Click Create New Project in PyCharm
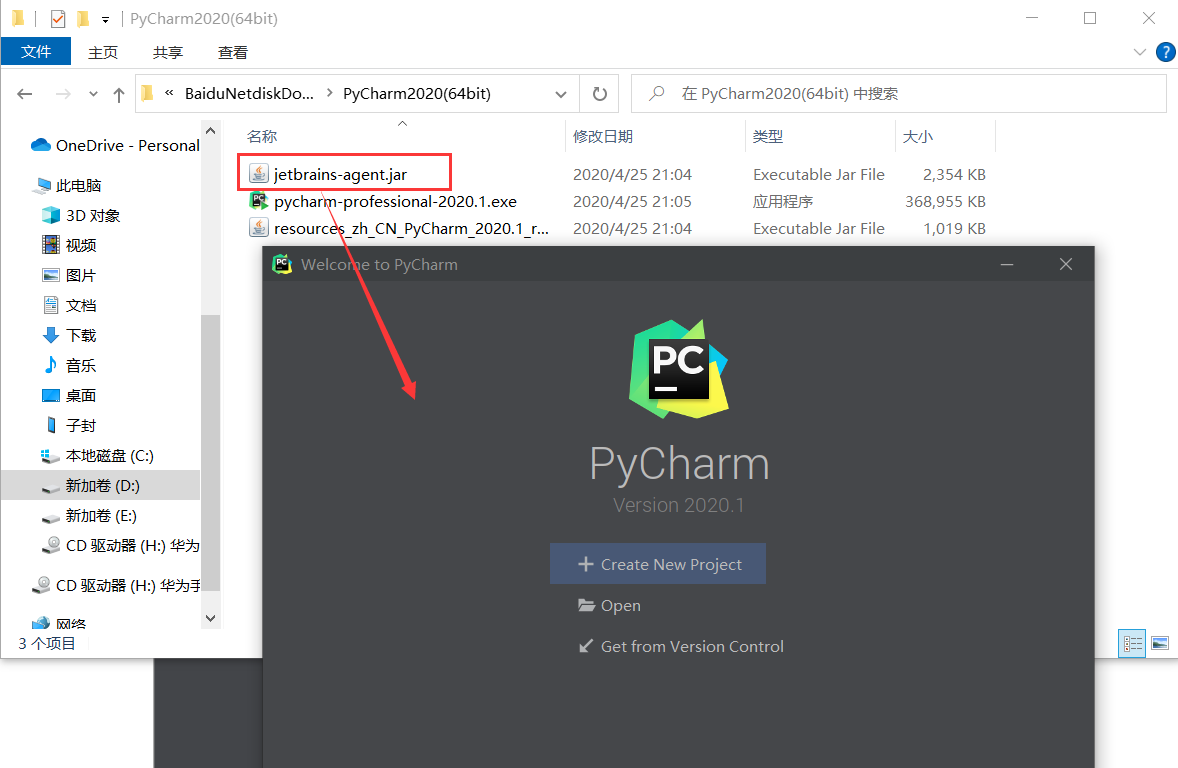The image size is (1178, 768). pyautogui.click(x=658, y=564)
